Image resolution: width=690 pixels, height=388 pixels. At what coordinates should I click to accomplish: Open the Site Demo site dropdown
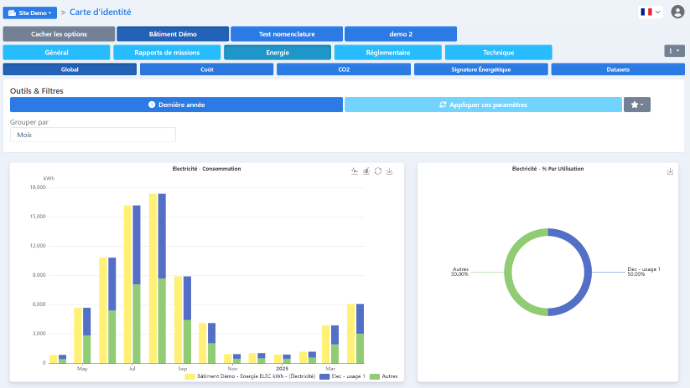pos(30,13)
